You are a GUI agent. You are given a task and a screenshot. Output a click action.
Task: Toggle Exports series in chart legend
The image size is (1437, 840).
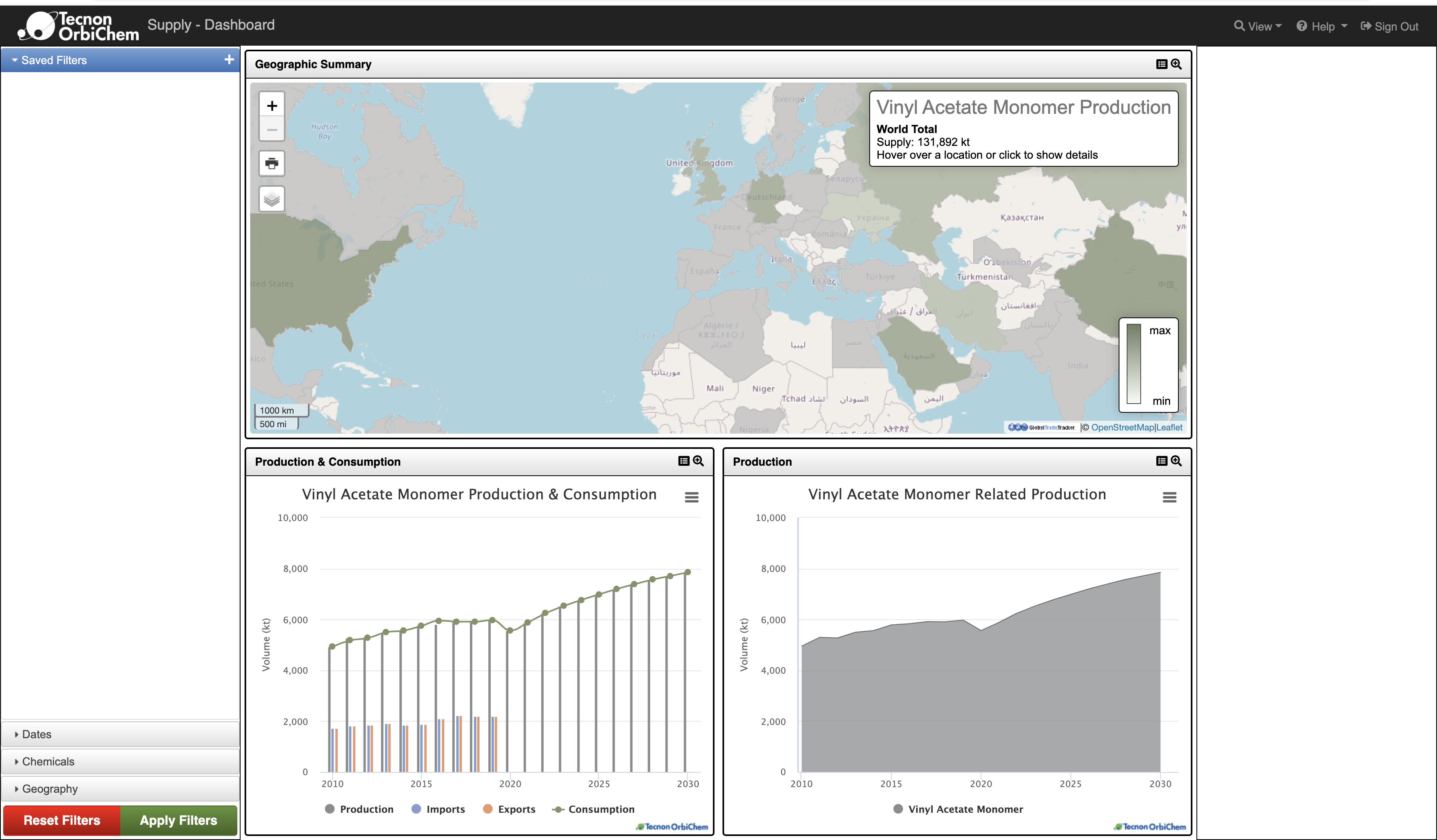509,809
